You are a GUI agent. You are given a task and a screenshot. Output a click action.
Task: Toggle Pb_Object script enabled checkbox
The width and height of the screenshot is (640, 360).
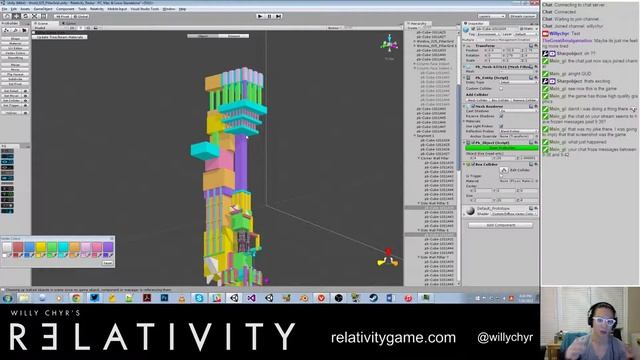473,142
